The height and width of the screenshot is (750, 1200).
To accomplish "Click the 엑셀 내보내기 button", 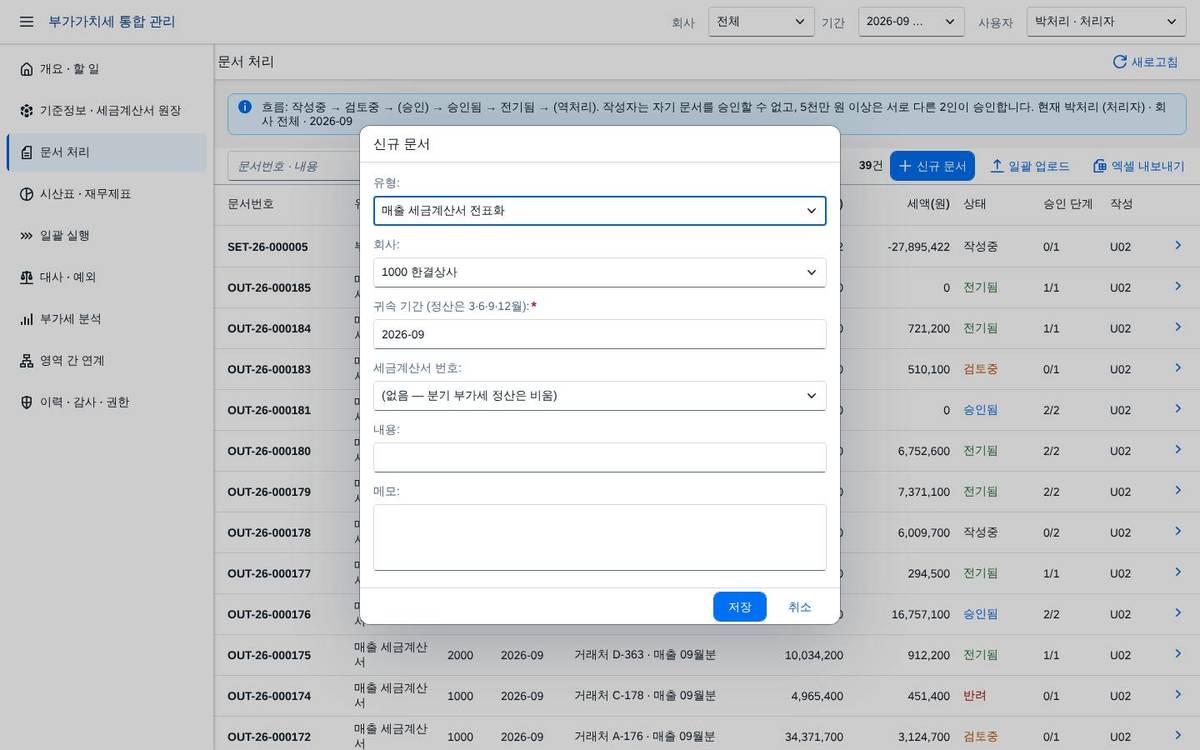I will pos(1138,166).
